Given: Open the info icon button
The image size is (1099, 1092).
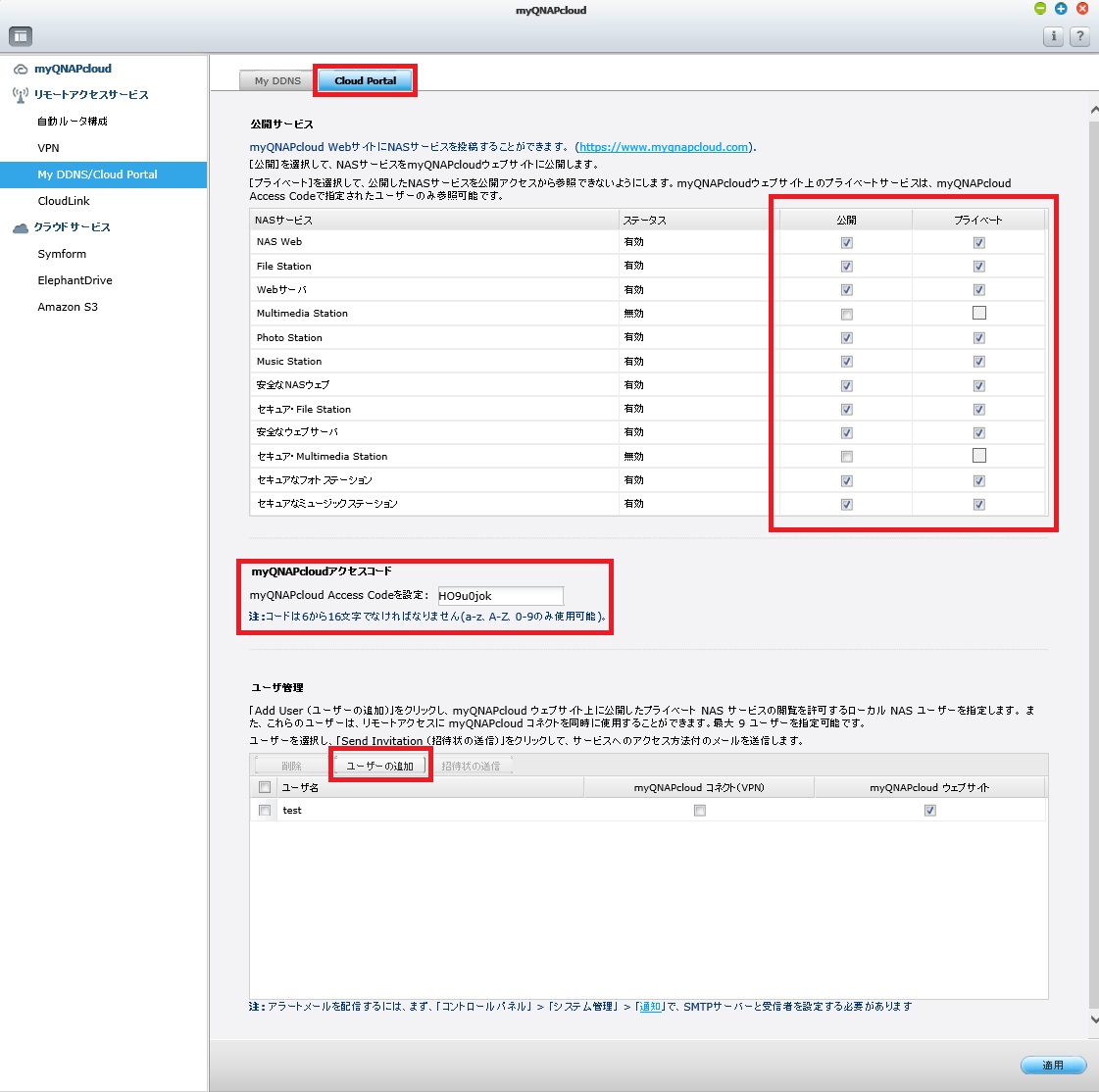Looking at the screenshot, I should (x=1053, y=35).
